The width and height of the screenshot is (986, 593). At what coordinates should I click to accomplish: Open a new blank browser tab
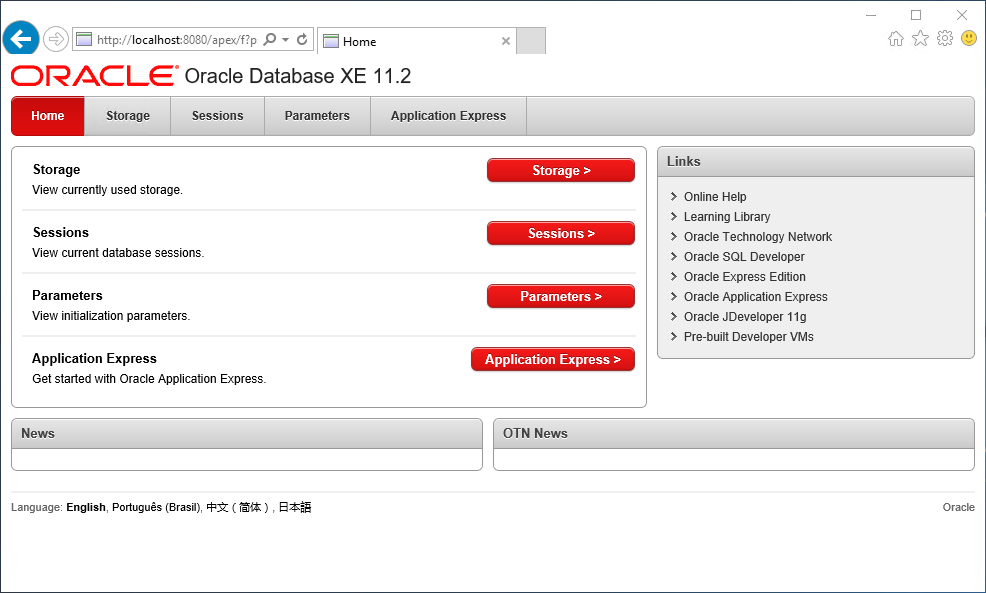tap(531, 41)
